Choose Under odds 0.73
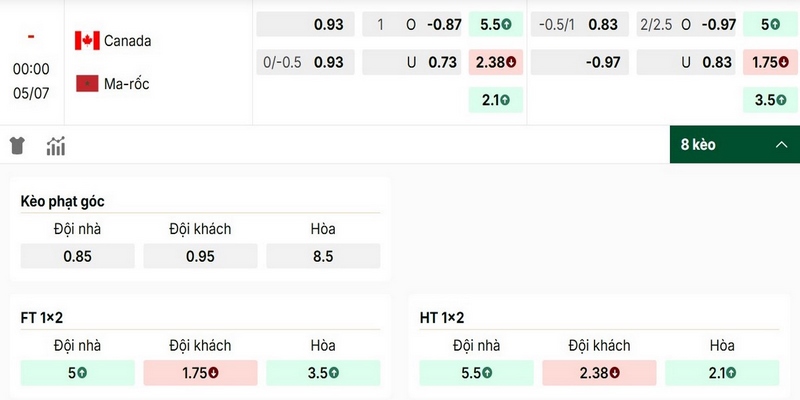The width and height of the screenshot is (800, 400). pos(412,62)
